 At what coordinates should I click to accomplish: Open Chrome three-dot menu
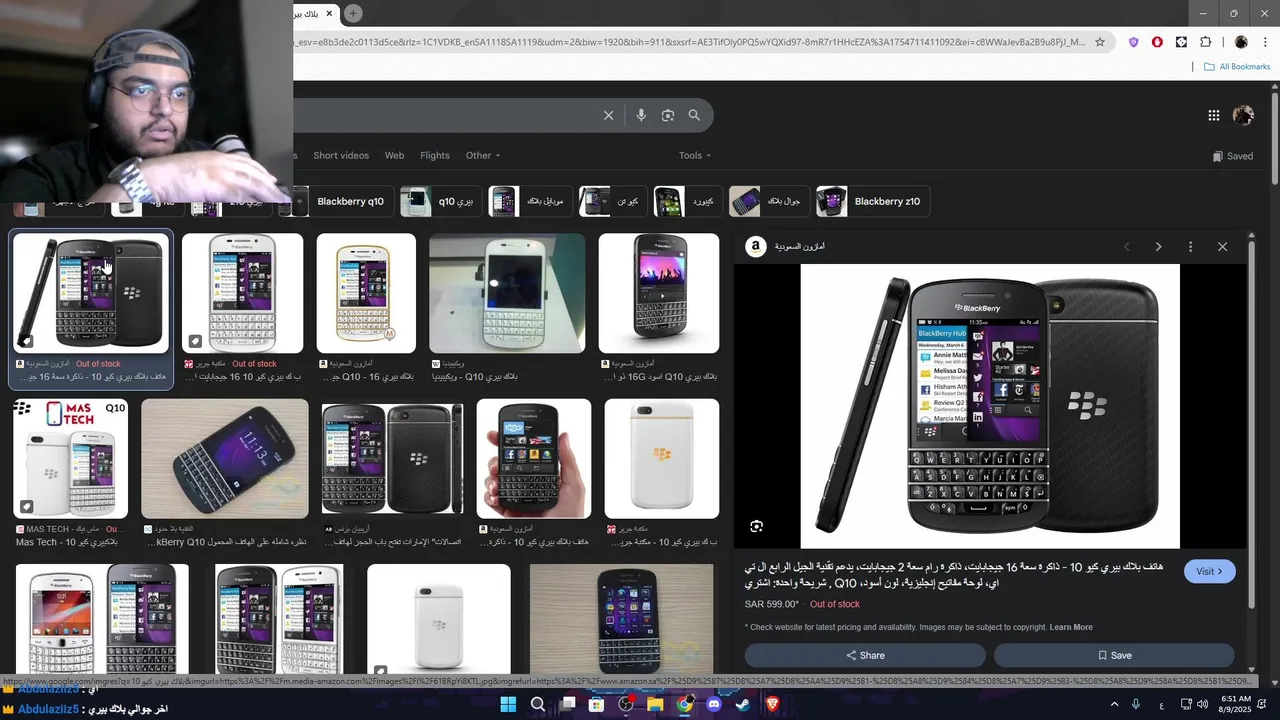(x=1265, y=42)
